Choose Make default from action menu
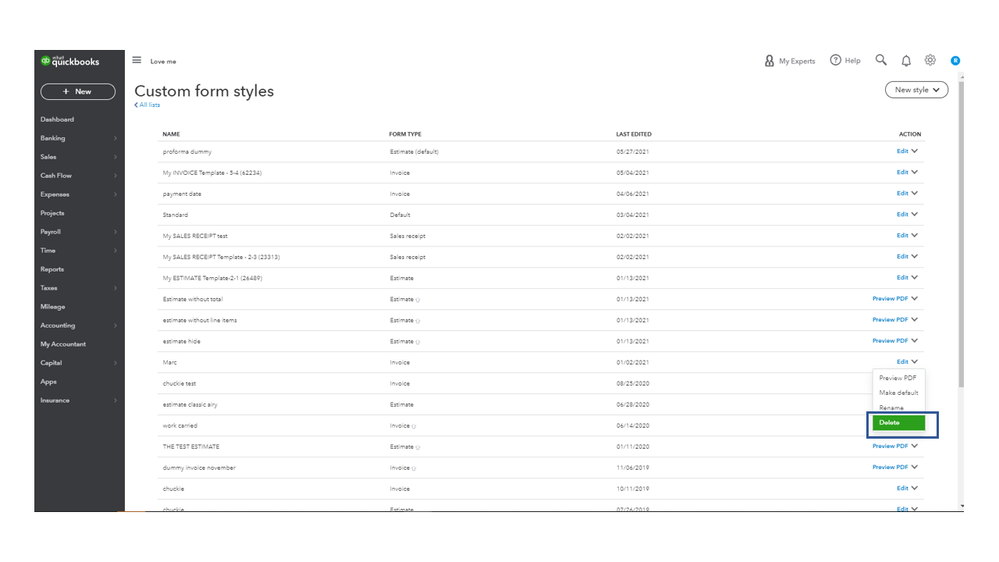999x562 pixels. pos(898,393)
